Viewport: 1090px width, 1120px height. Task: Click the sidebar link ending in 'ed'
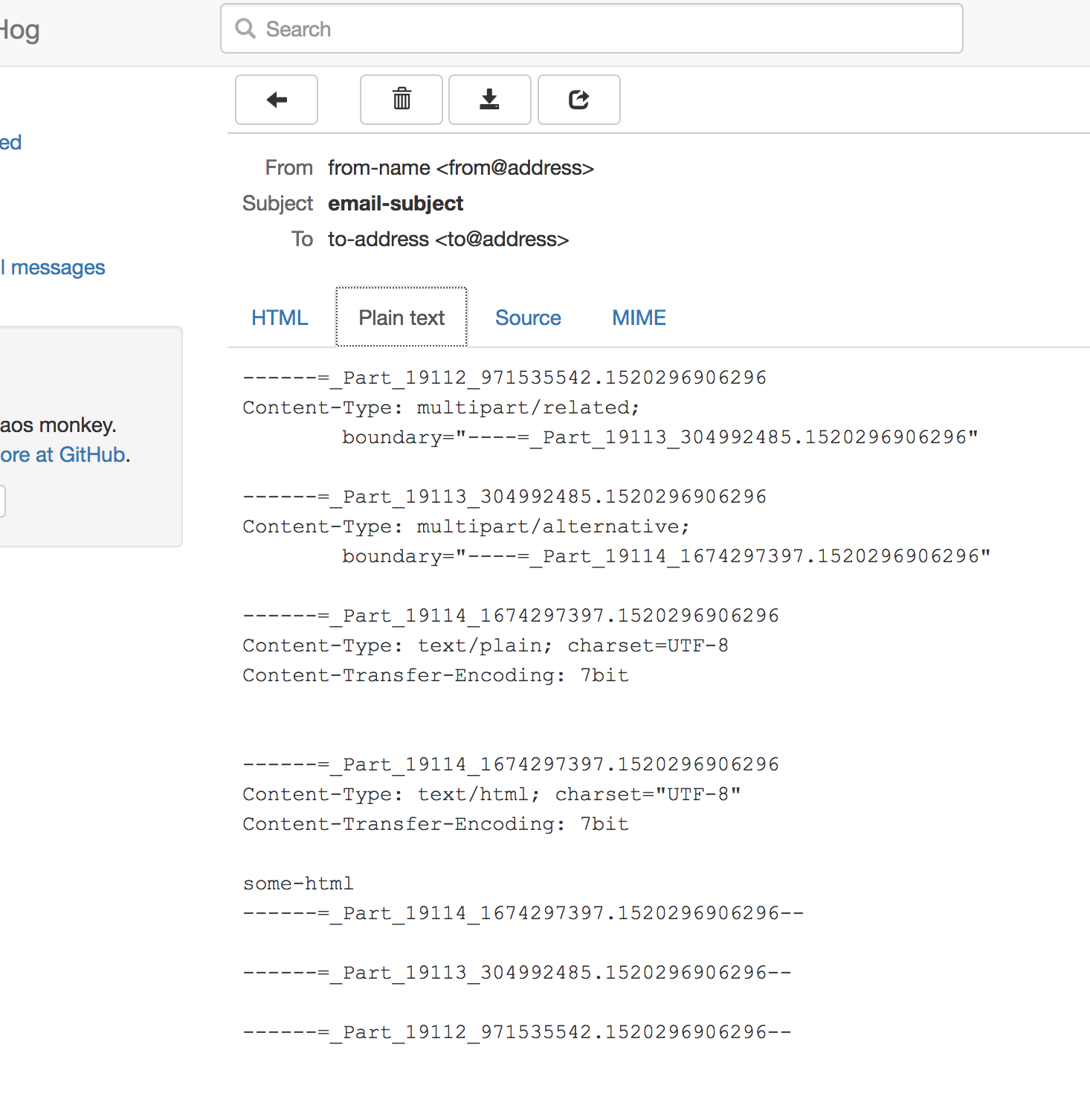[x=10, y=142]
